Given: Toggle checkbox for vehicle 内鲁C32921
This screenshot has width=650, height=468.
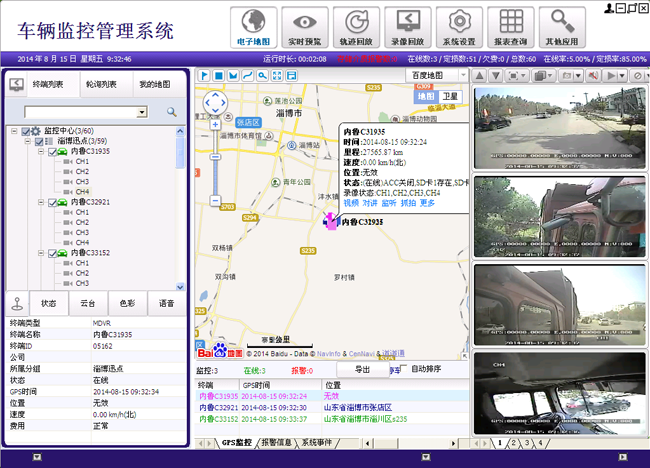Looking at the screenshot, I should (x=52, y=202).
